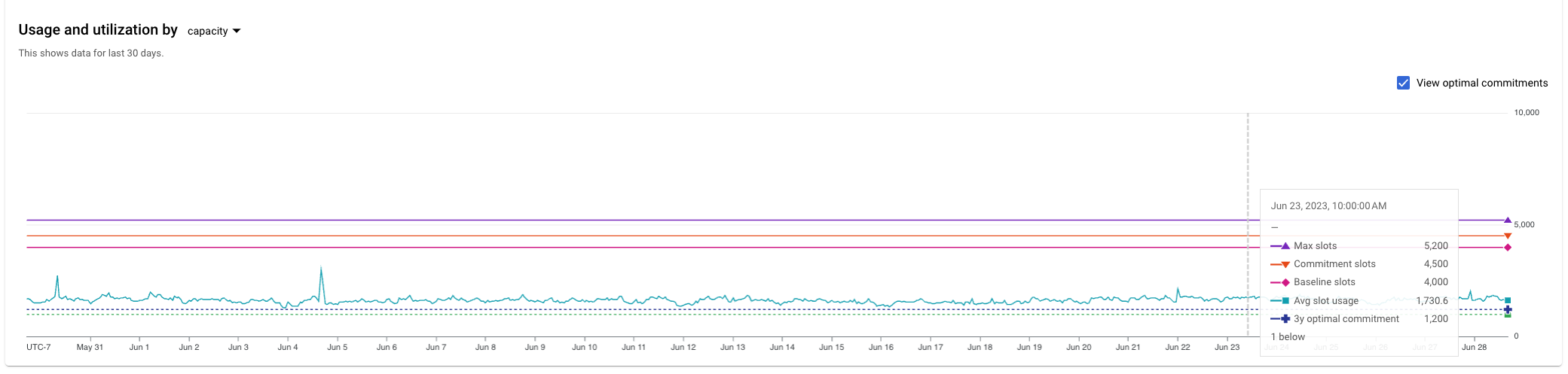Click the green square marker at the chart's right edge
This screenshot has height=374, width=1568.
click(x=1507, y=315)
